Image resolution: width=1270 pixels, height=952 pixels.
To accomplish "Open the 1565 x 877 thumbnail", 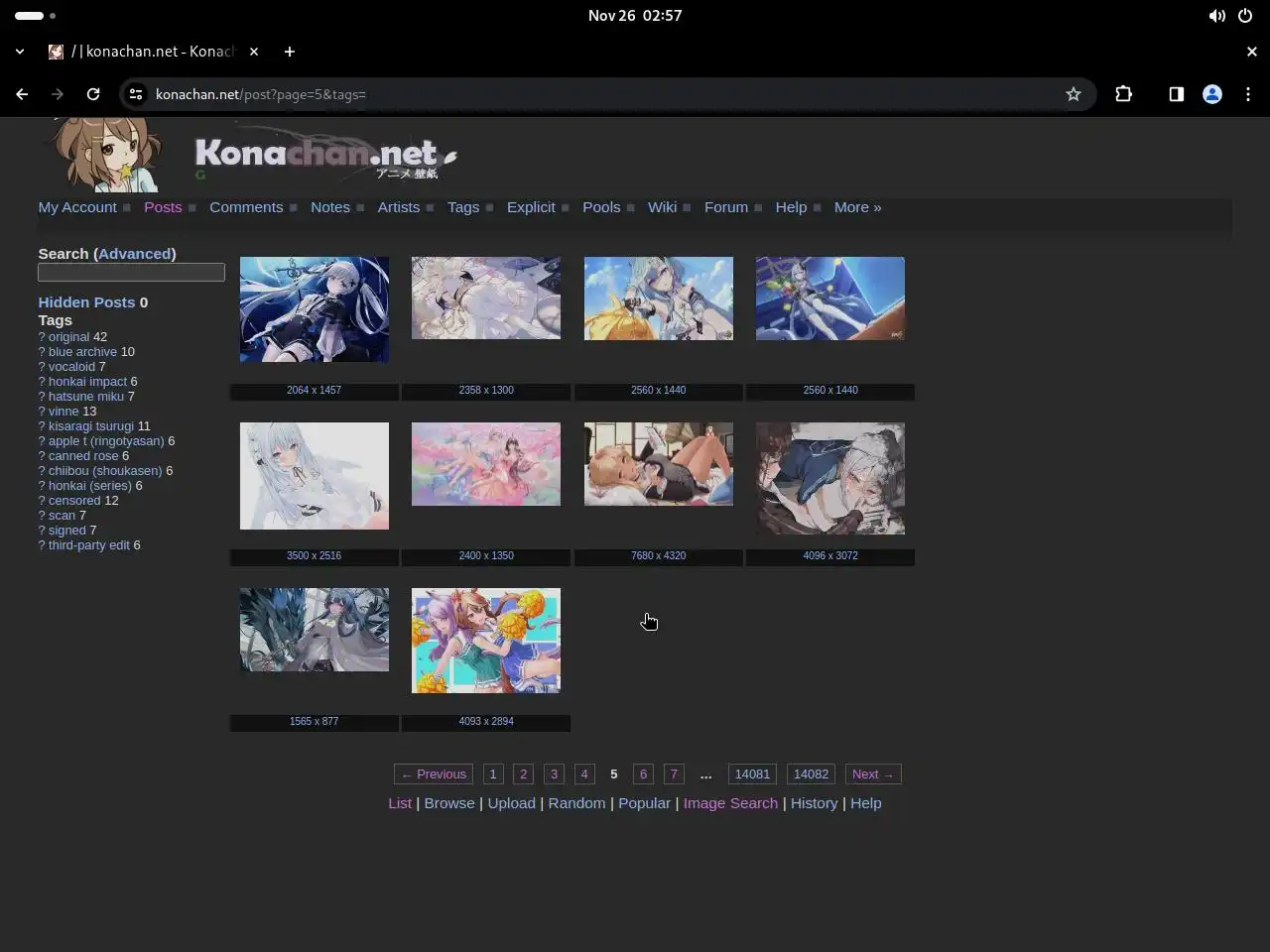I will [x=315, y=630].
